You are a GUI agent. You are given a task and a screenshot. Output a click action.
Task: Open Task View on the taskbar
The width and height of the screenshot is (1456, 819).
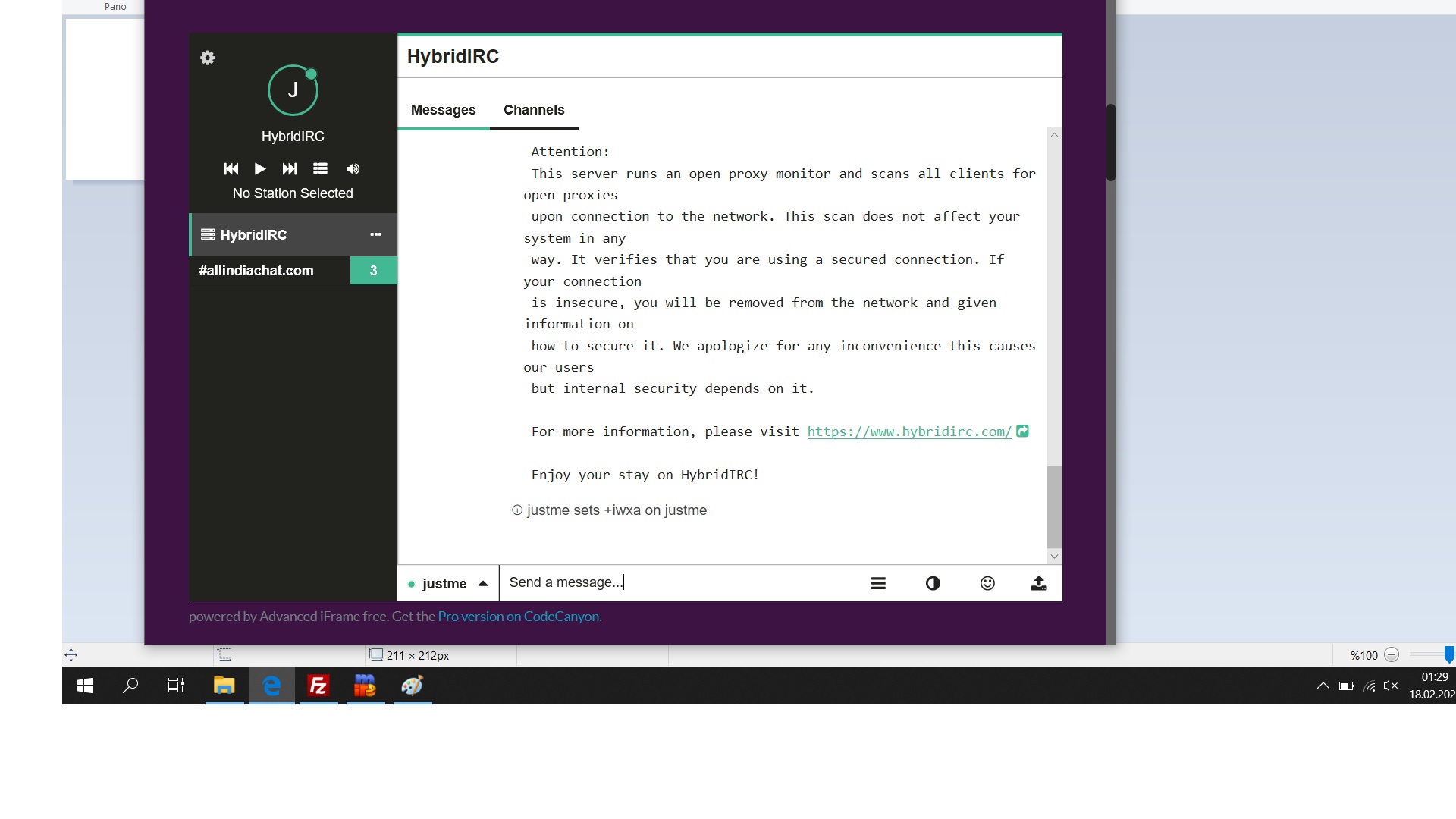click(x=176, y=686)
